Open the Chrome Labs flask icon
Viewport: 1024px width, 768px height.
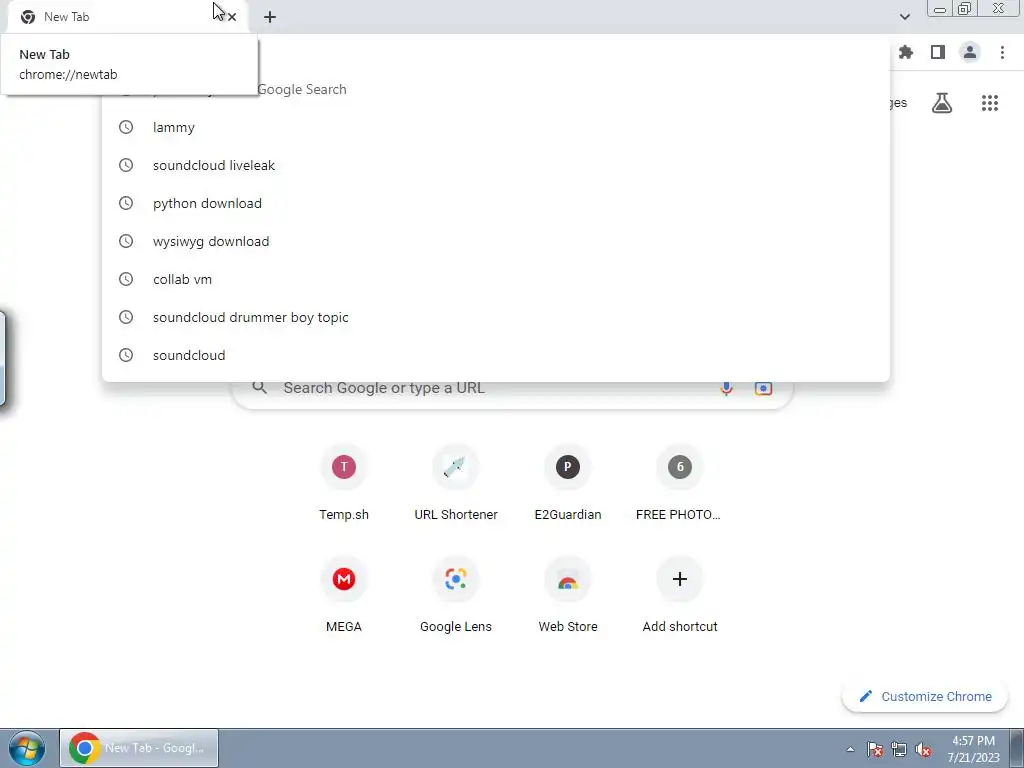pyautogui.click(x=942, y=103)
